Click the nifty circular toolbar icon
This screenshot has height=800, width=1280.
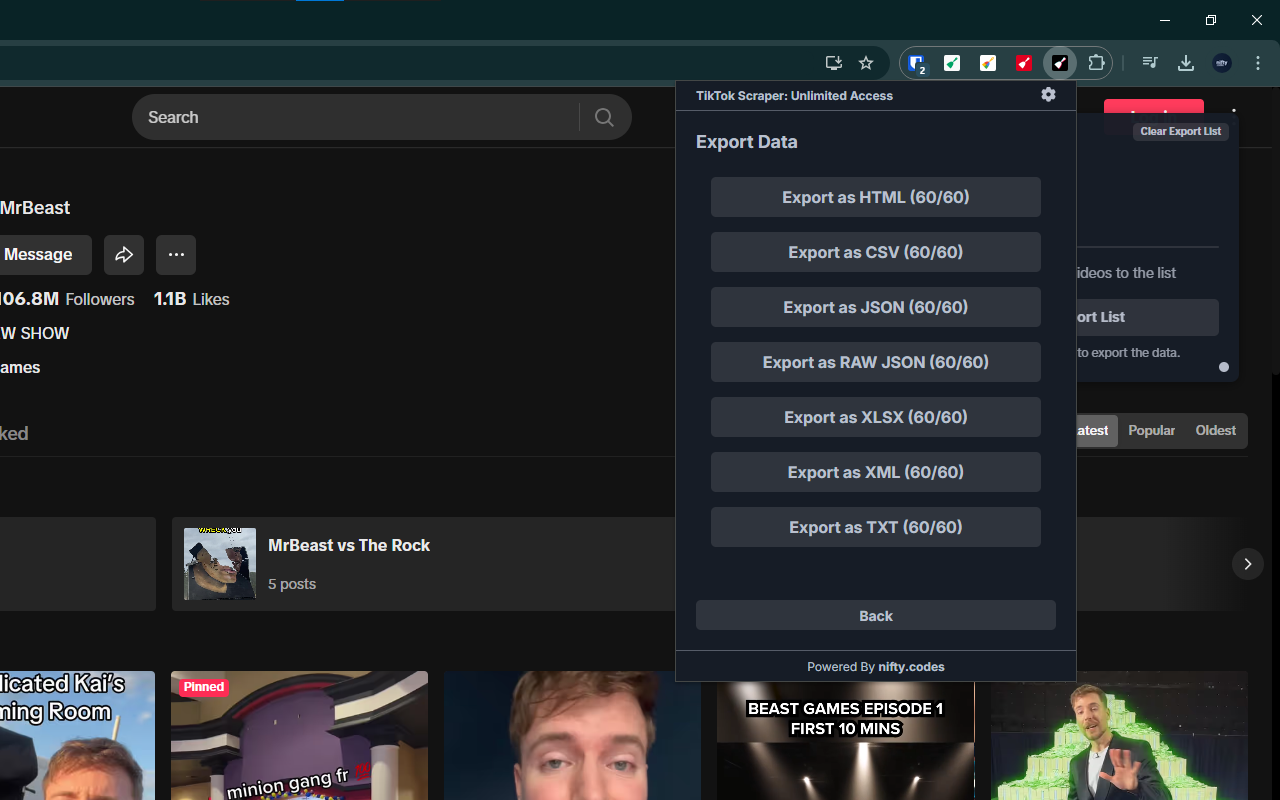coord(1222,63)
